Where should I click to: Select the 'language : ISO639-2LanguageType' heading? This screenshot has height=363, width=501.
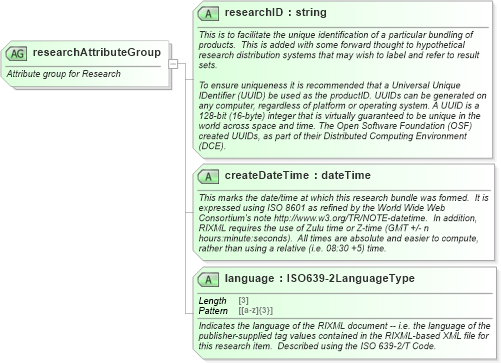(x=320, y=278)
